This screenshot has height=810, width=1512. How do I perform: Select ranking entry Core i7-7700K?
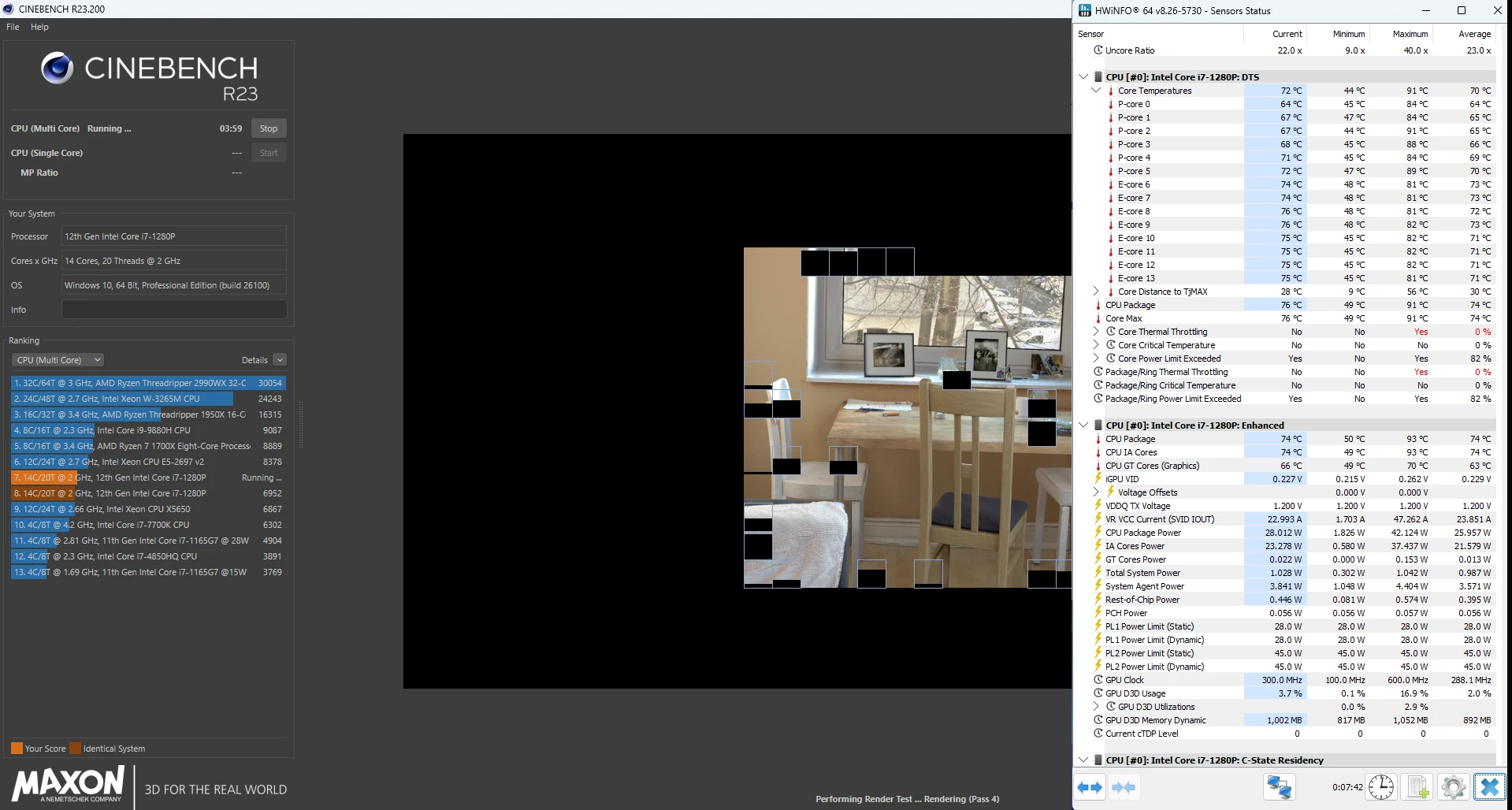(x=148, y=525)
